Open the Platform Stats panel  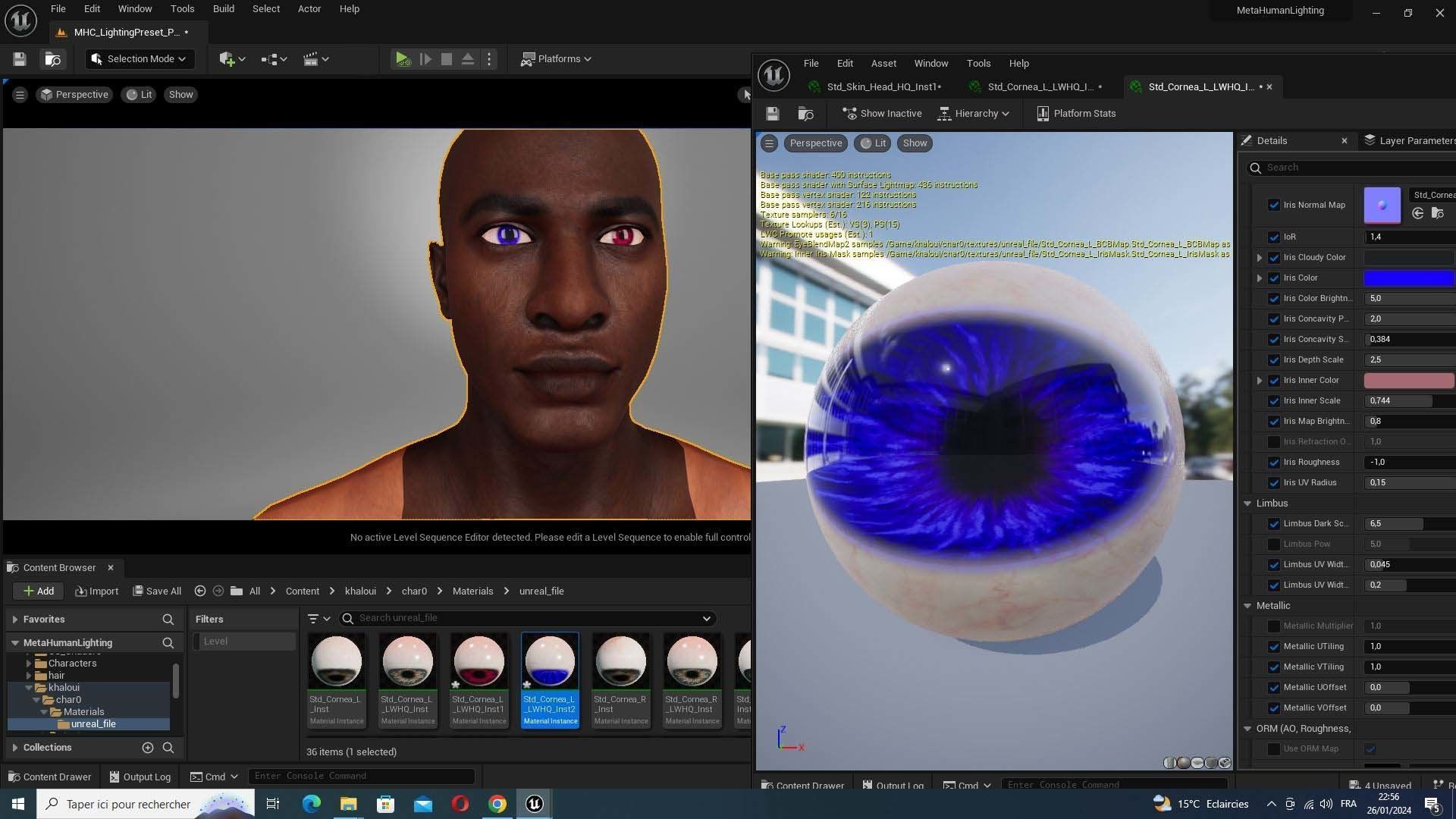1076,114
